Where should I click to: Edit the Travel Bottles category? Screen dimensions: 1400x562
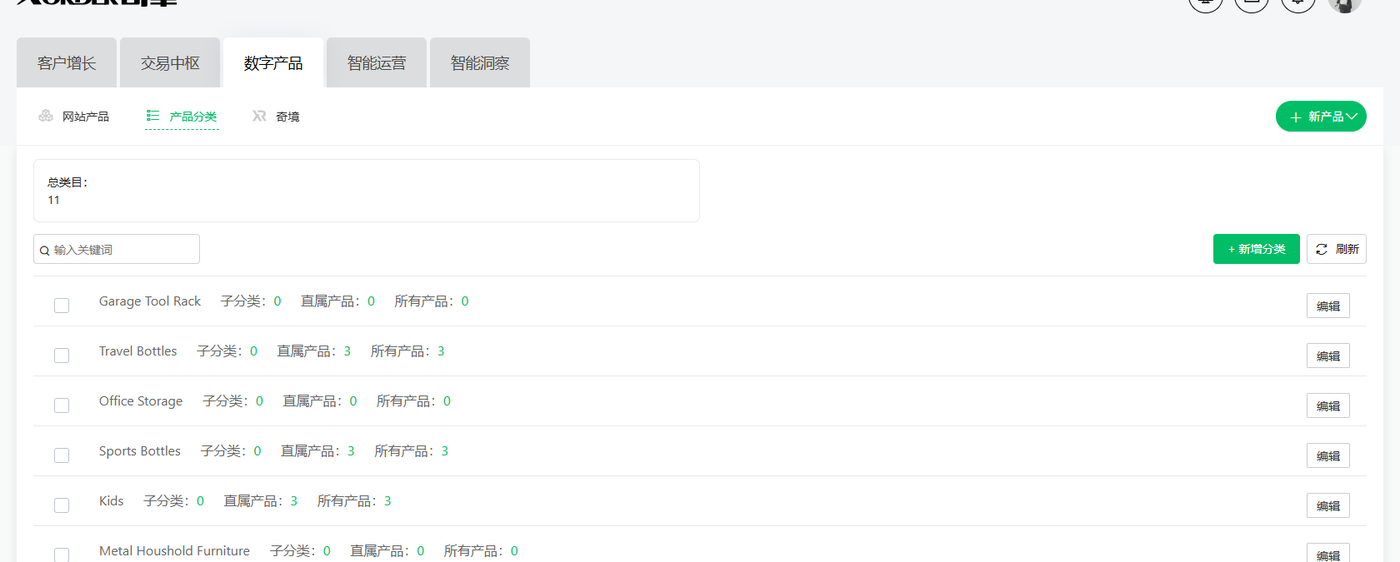pos(1328,356)
